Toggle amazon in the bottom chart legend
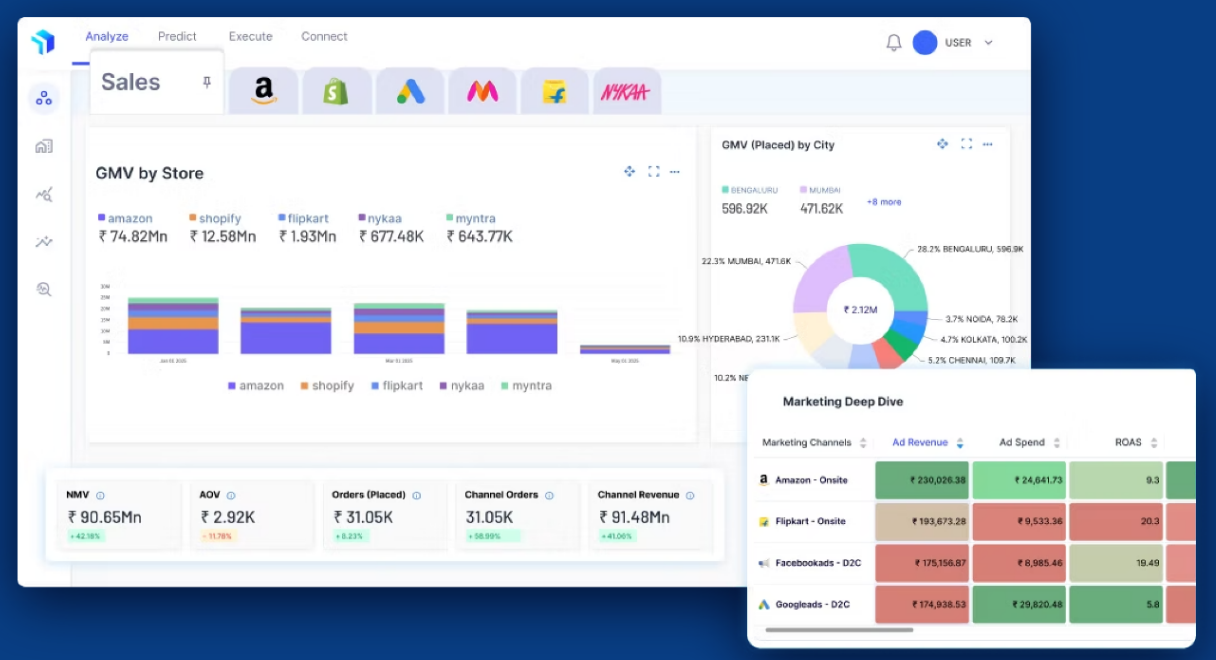 [256, 386]
